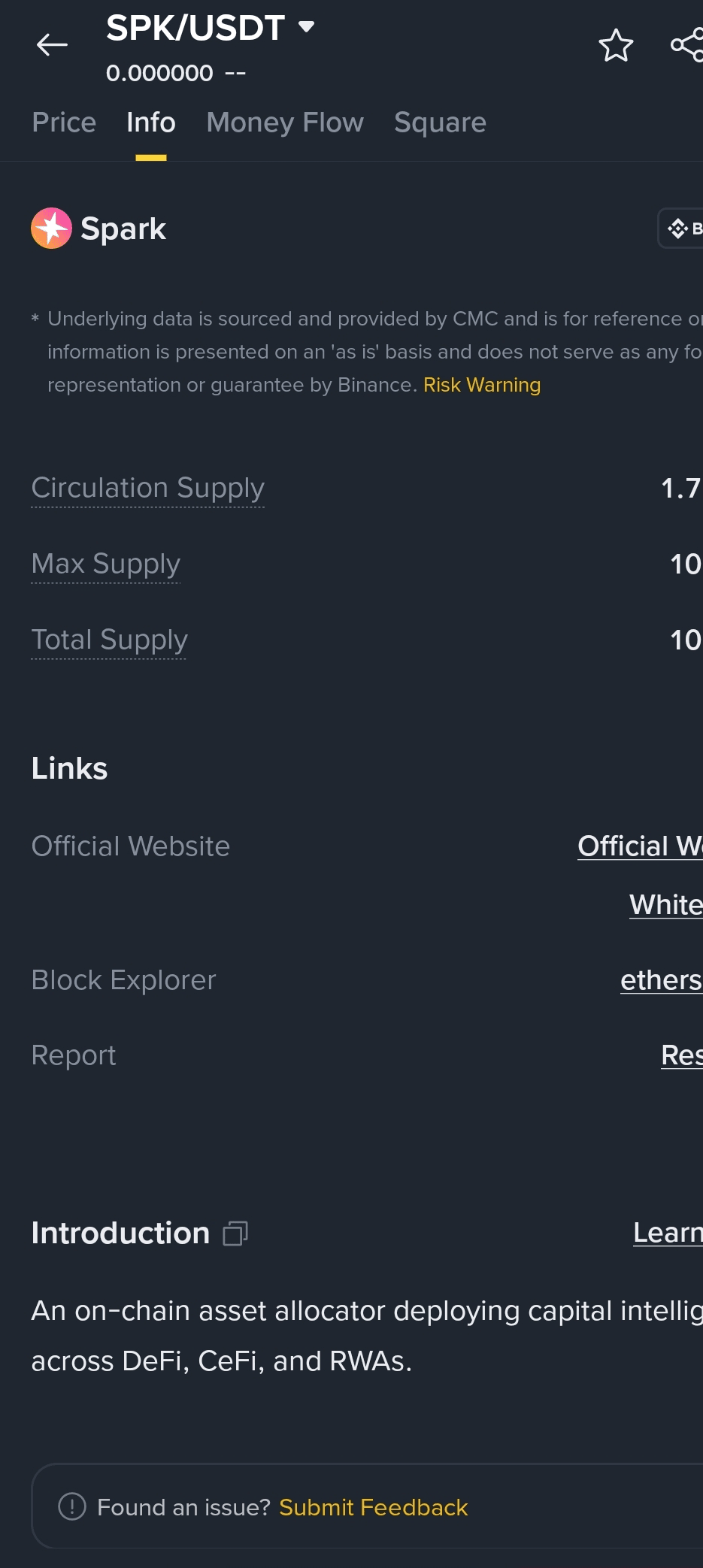Click Submit Feedback link
Image resolution: width=703 pixels, height=1568 pixels.
pos(373,1507)
